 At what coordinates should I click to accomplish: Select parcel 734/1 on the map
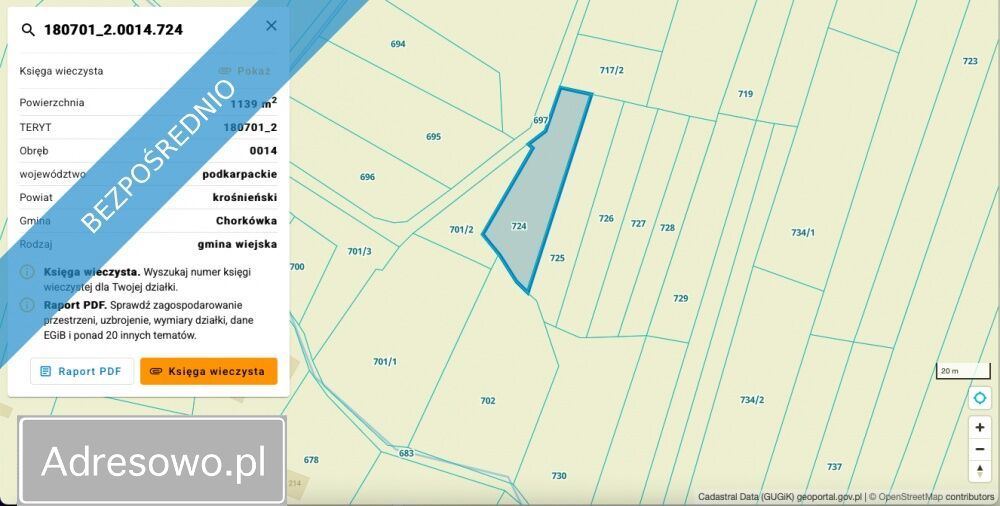tap(803, 233)
